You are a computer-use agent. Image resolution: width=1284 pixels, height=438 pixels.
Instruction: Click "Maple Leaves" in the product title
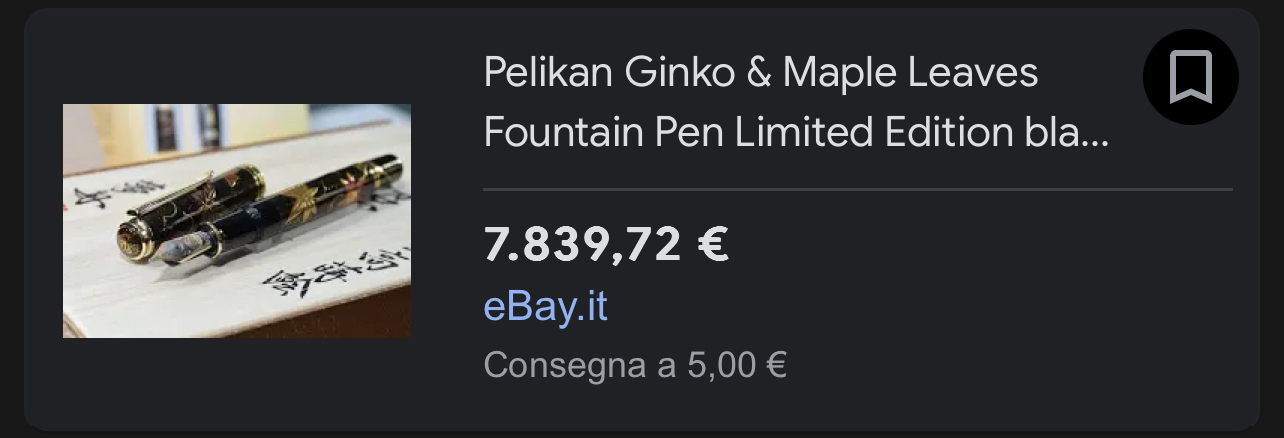(x=910, y=73)
